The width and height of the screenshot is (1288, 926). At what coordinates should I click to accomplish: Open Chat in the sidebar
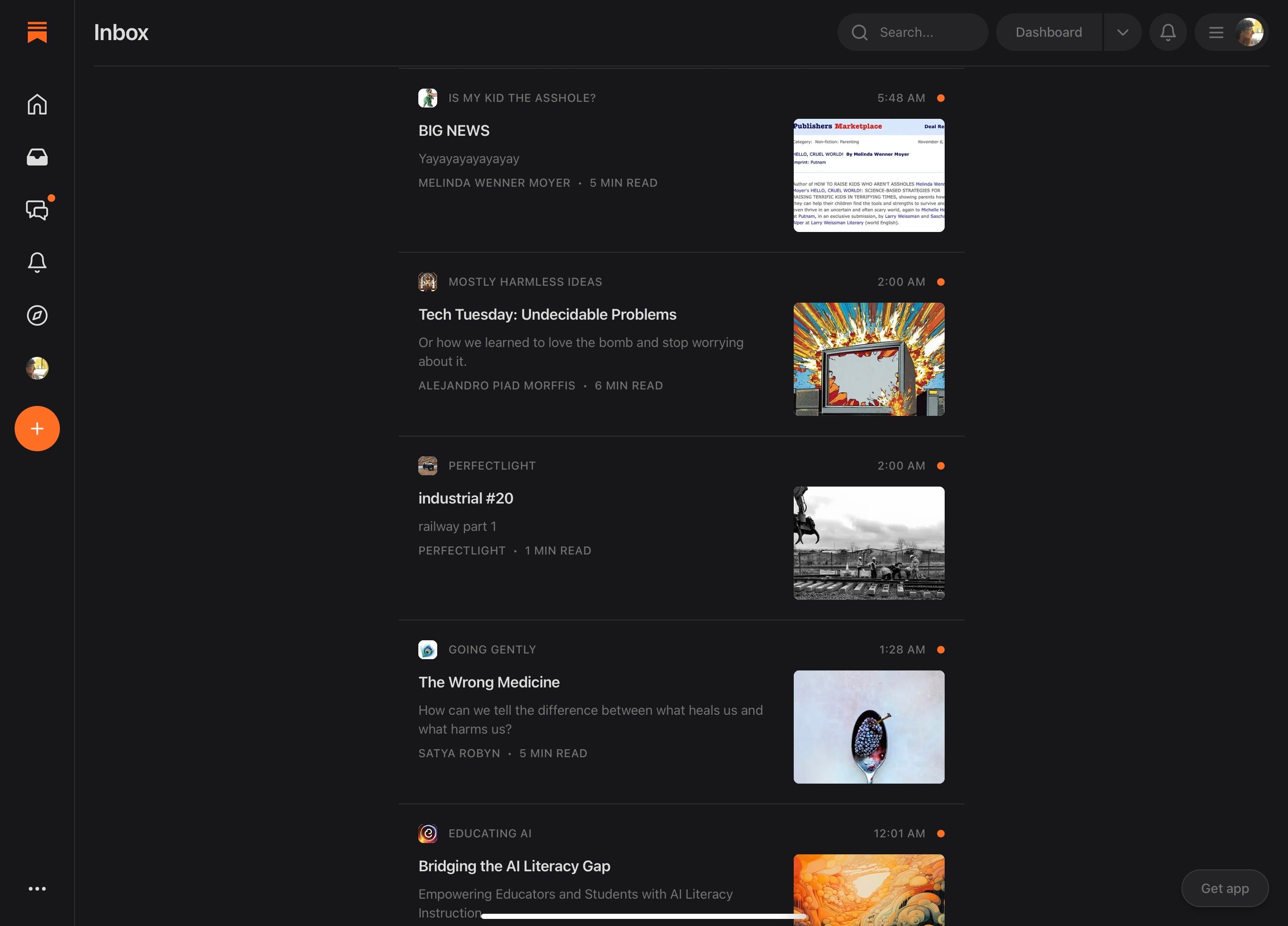tap(37, 210)
